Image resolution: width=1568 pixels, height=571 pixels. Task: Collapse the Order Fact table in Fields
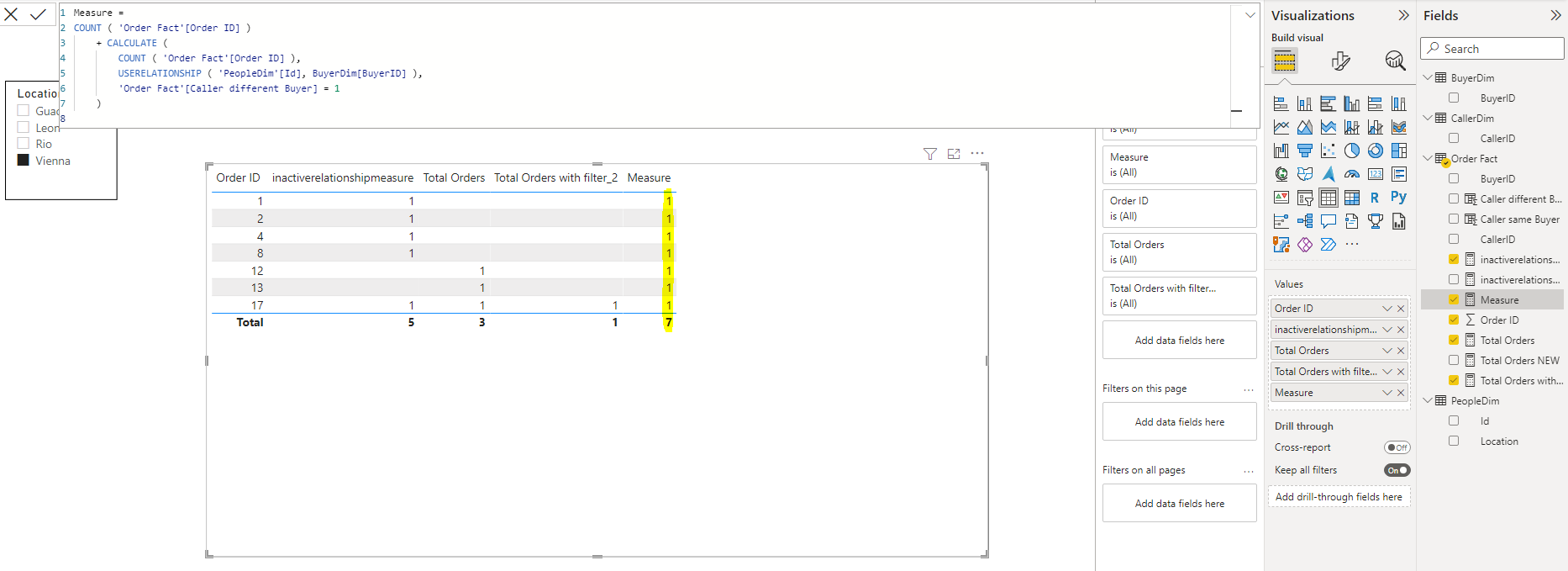click(x=1428, y=158)
